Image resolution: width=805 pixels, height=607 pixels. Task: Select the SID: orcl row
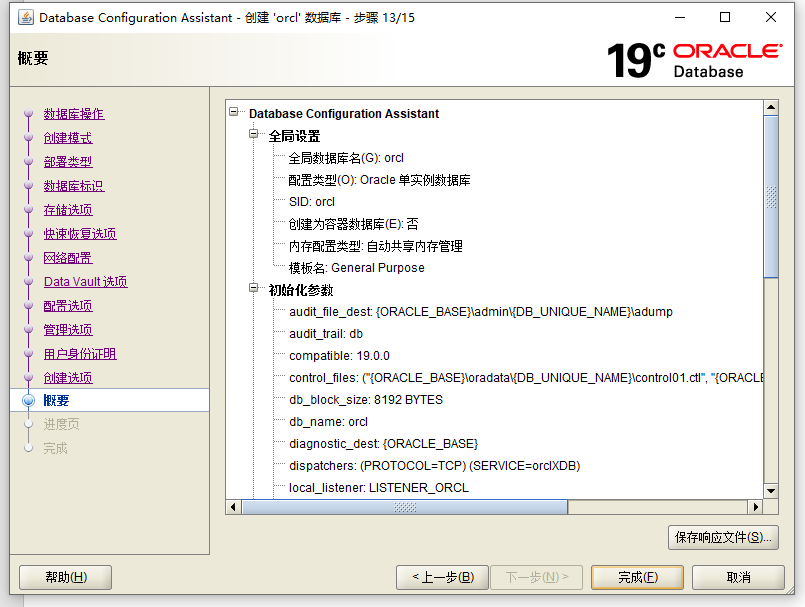pos(312,202)
